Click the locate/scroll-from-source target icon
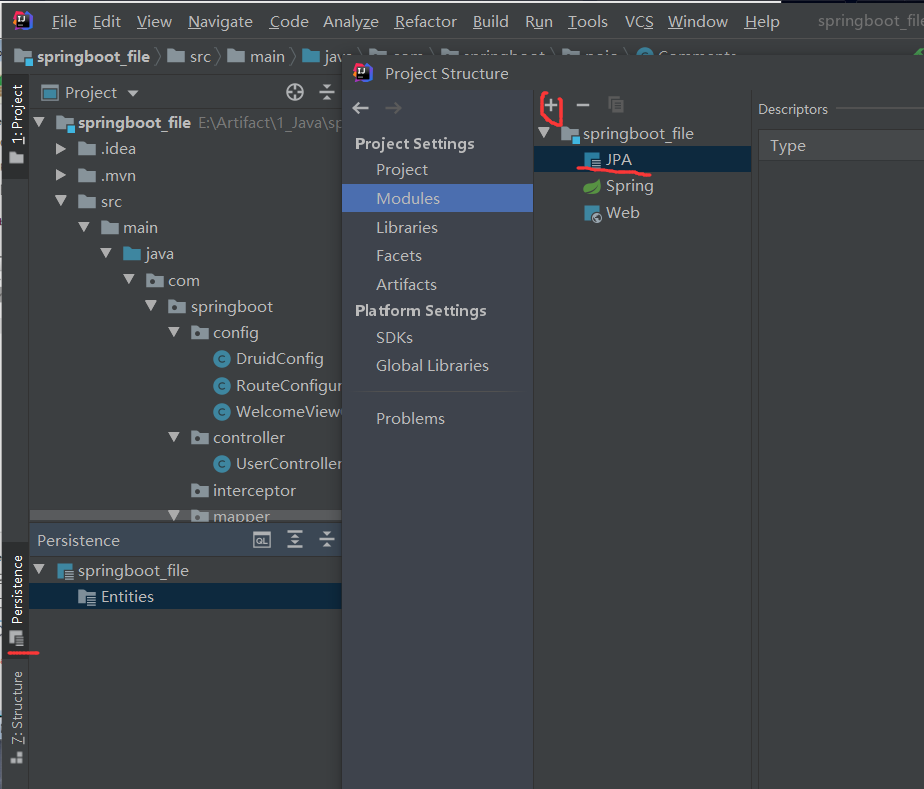The width and height of the screenshot is (924, 789). (x=295, y=92)
